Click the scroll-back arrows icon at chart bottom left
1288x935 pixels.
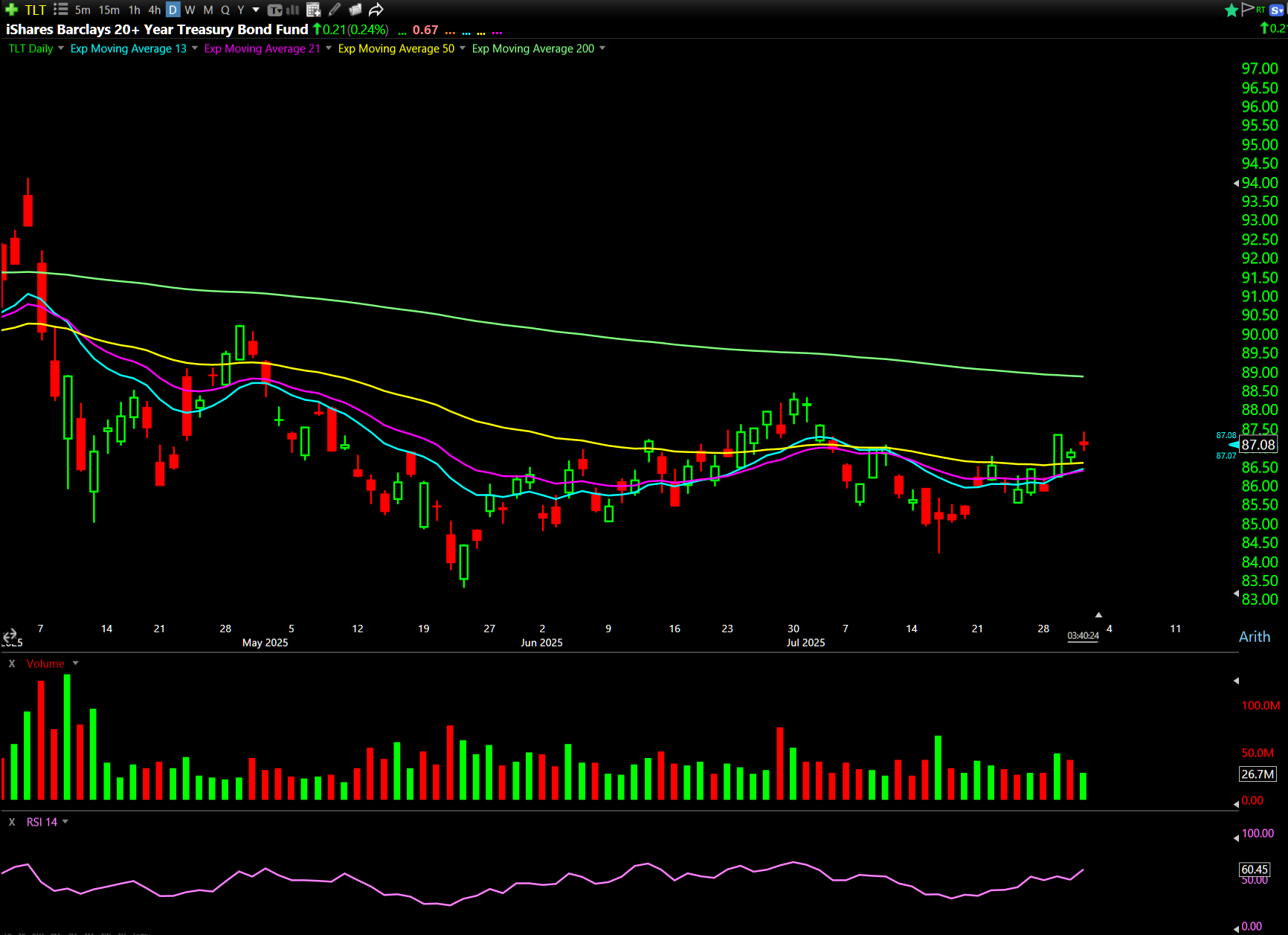(x=10, y=635)
